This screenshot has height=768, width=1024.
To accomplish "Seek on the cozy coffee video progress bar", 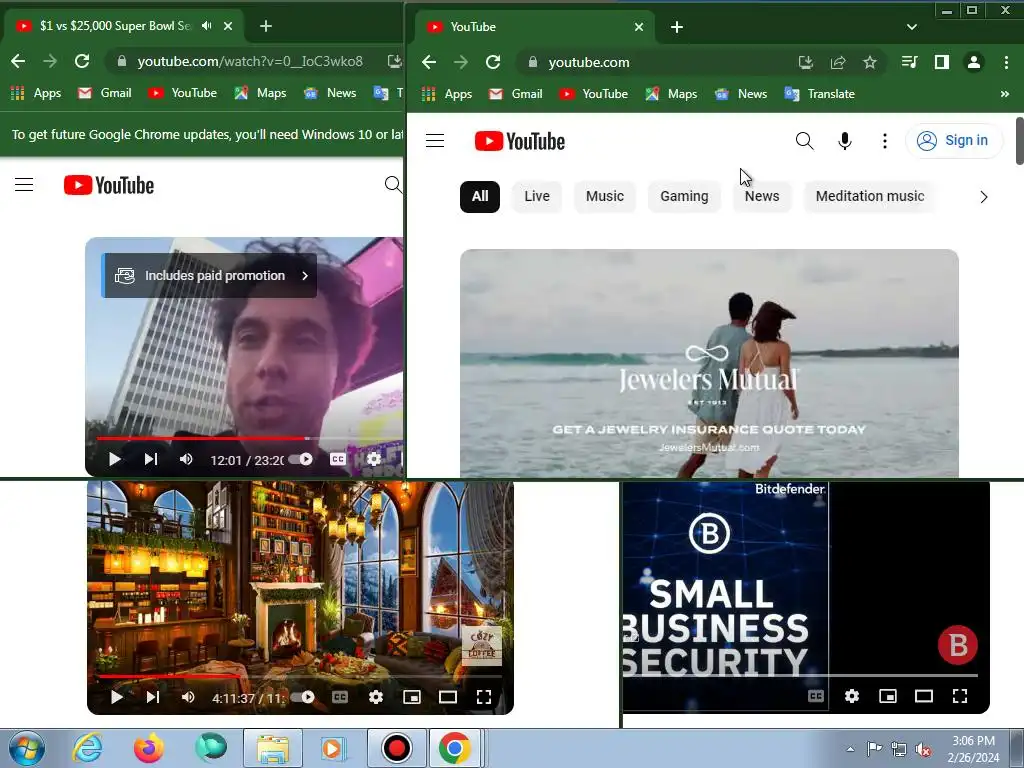I will [x=300, y=677].
